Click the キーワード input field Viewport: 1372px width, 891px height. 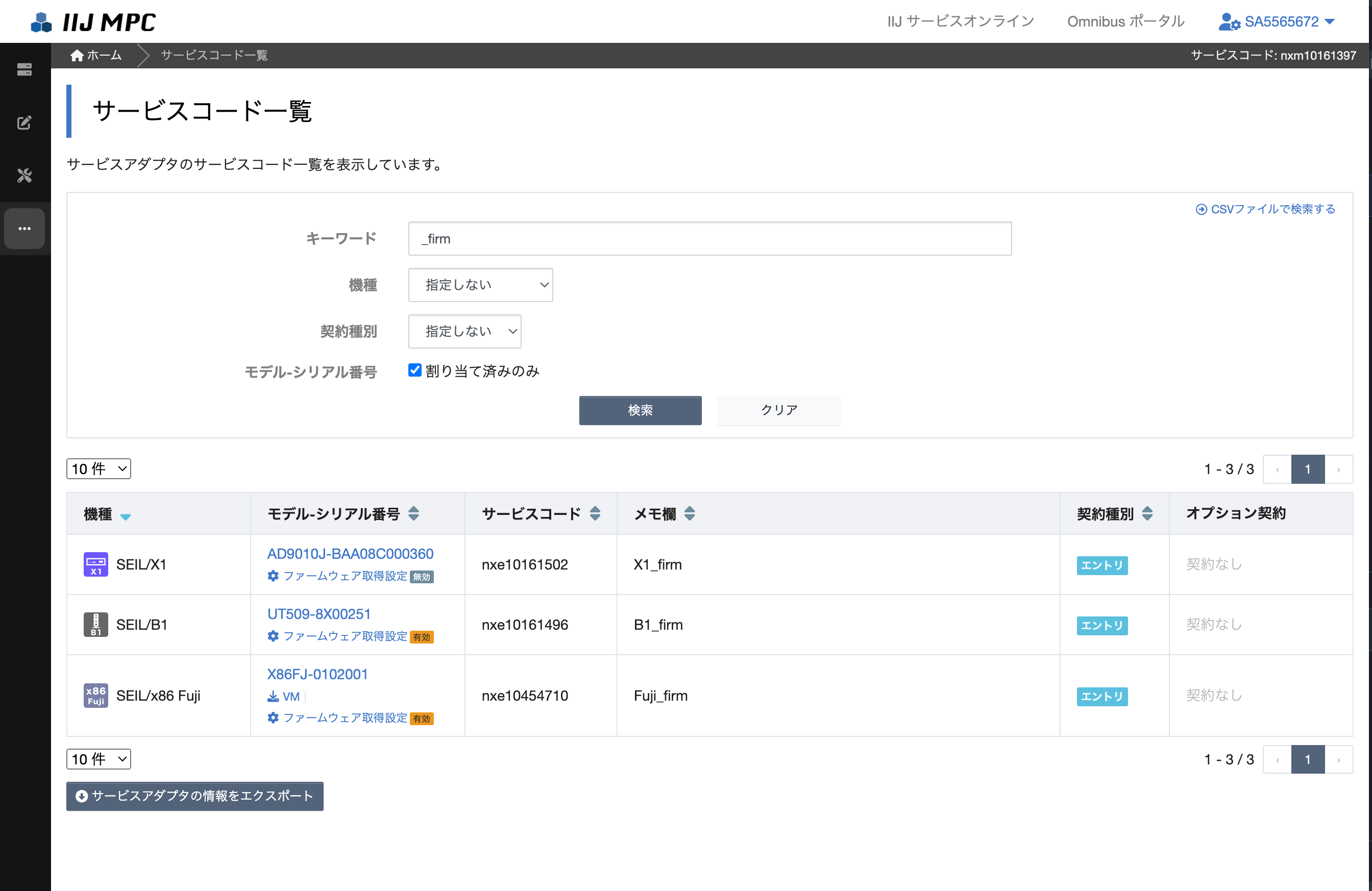coord(709,239)
